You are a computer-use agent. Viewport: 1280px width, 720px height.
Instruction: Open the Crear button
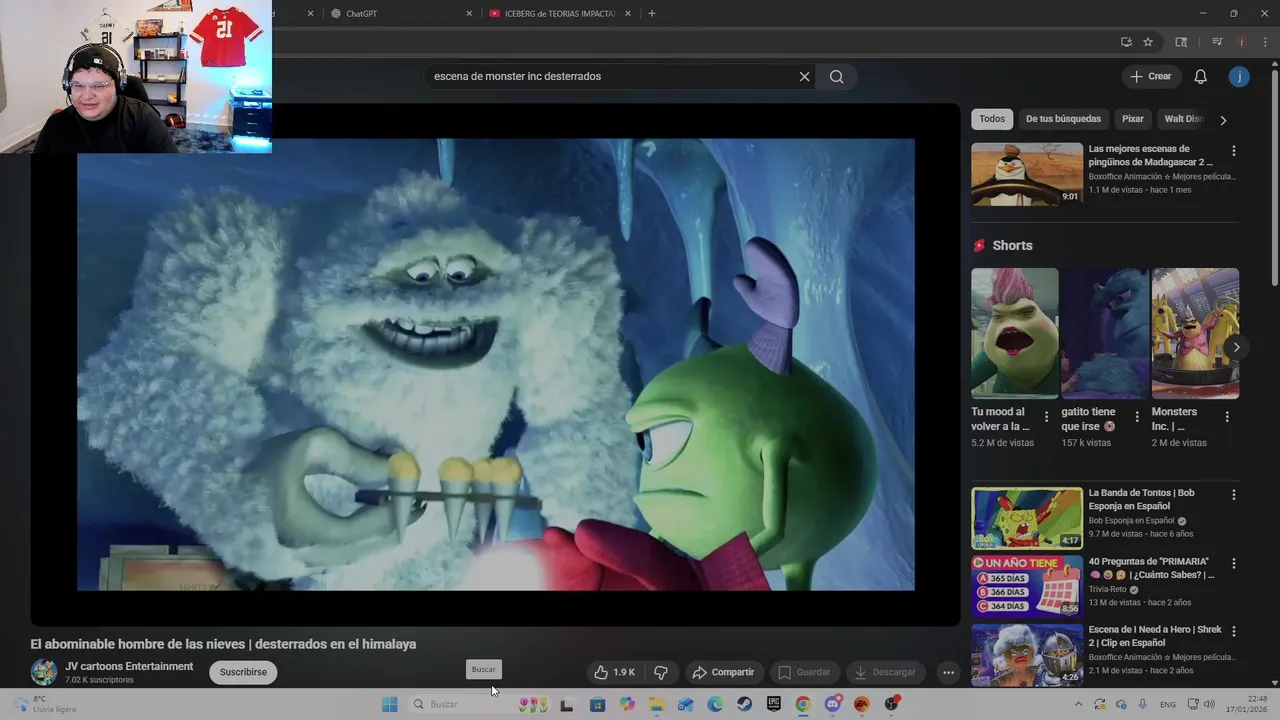(x=1150, y=76)
